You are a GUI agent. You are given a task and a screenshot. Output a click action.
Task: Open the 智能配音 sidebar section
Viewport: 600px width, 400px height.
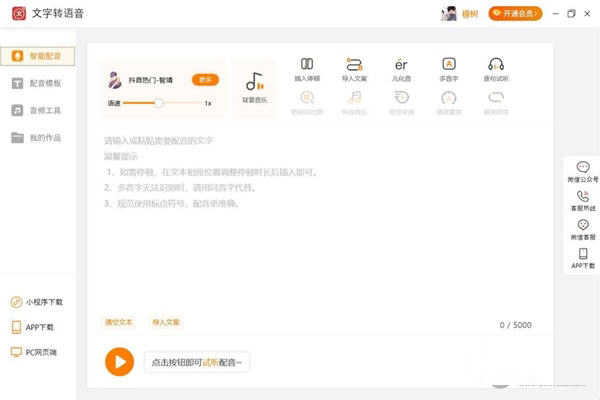[x=38, y=56]
